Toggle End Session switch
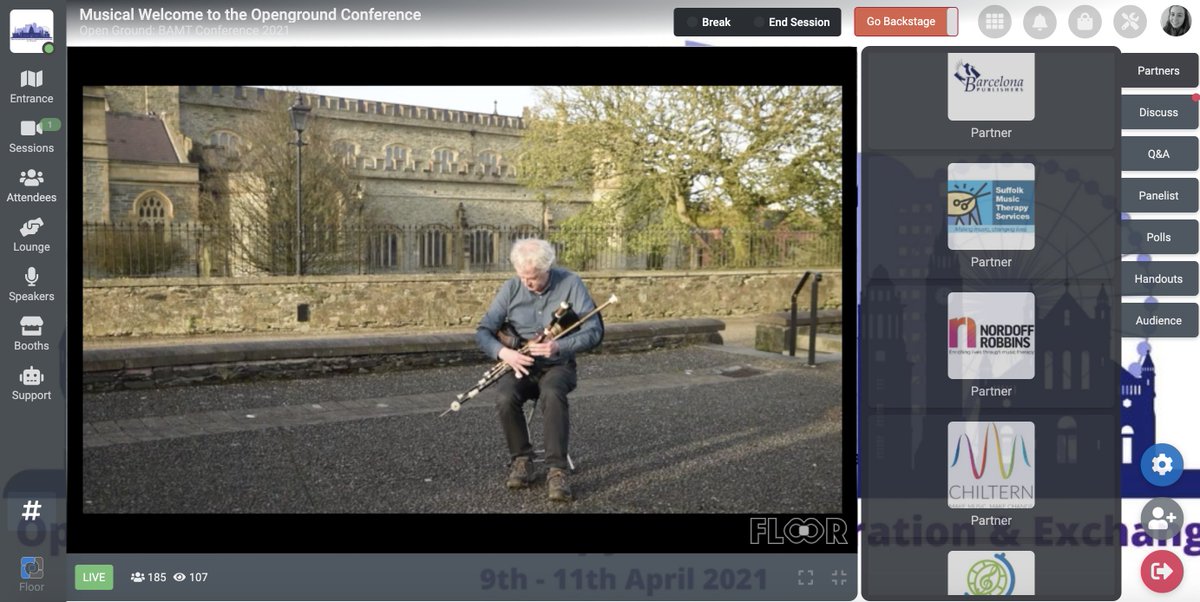This screenshot has height=602, width=1200. click(791, 22)
